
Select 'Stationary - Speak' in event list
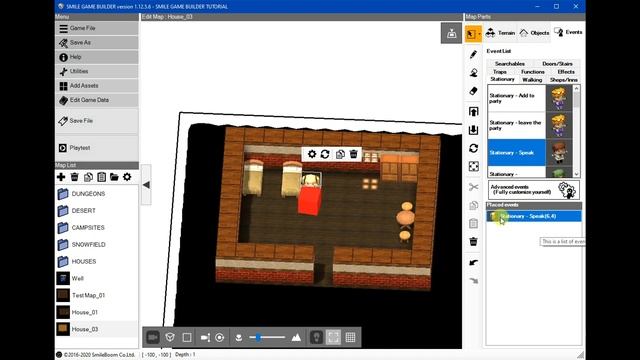click(530, 153)
